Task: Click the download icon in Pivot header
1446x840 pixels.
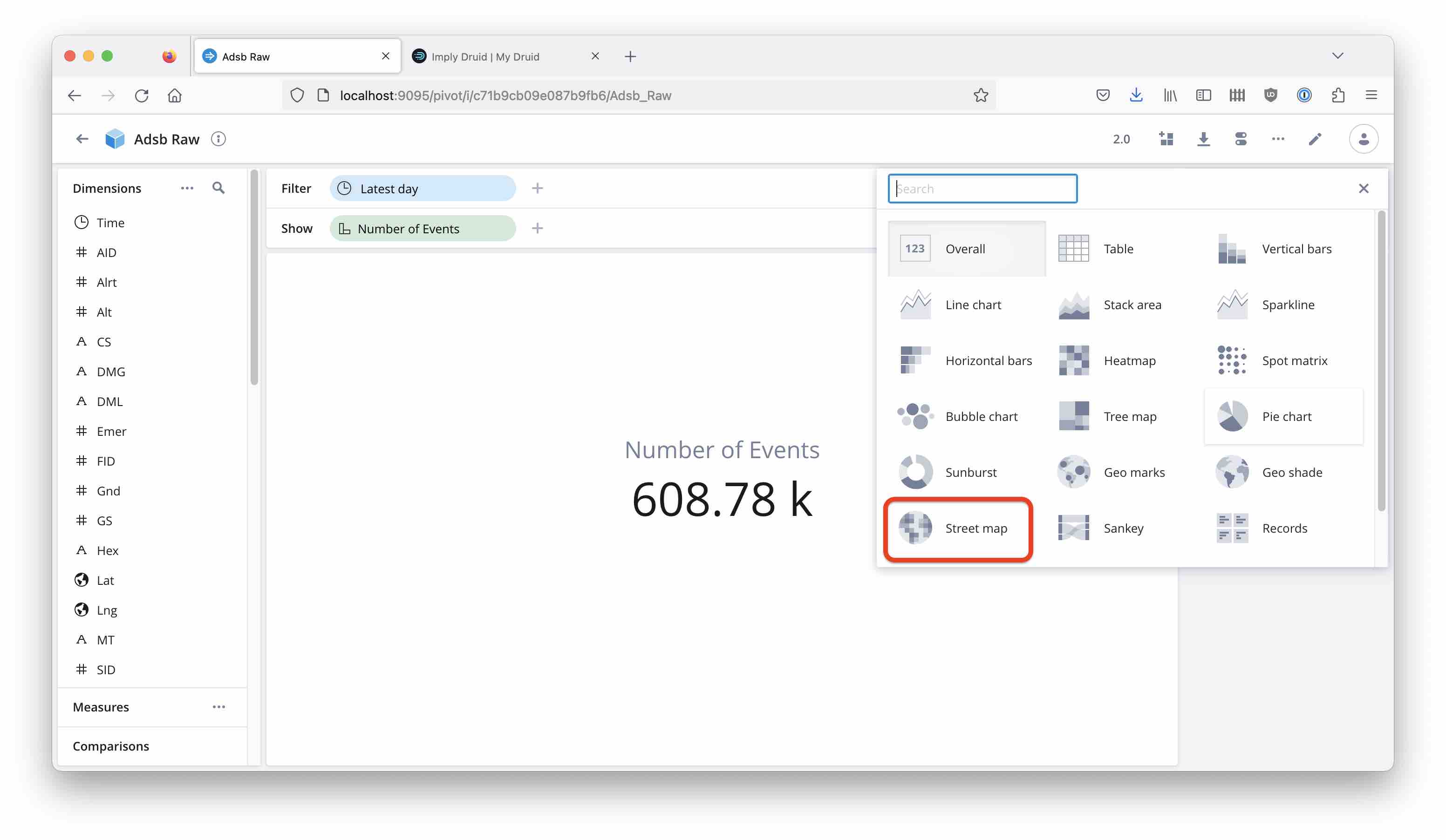Action: pyautogui.click(x=1203, y=139)
